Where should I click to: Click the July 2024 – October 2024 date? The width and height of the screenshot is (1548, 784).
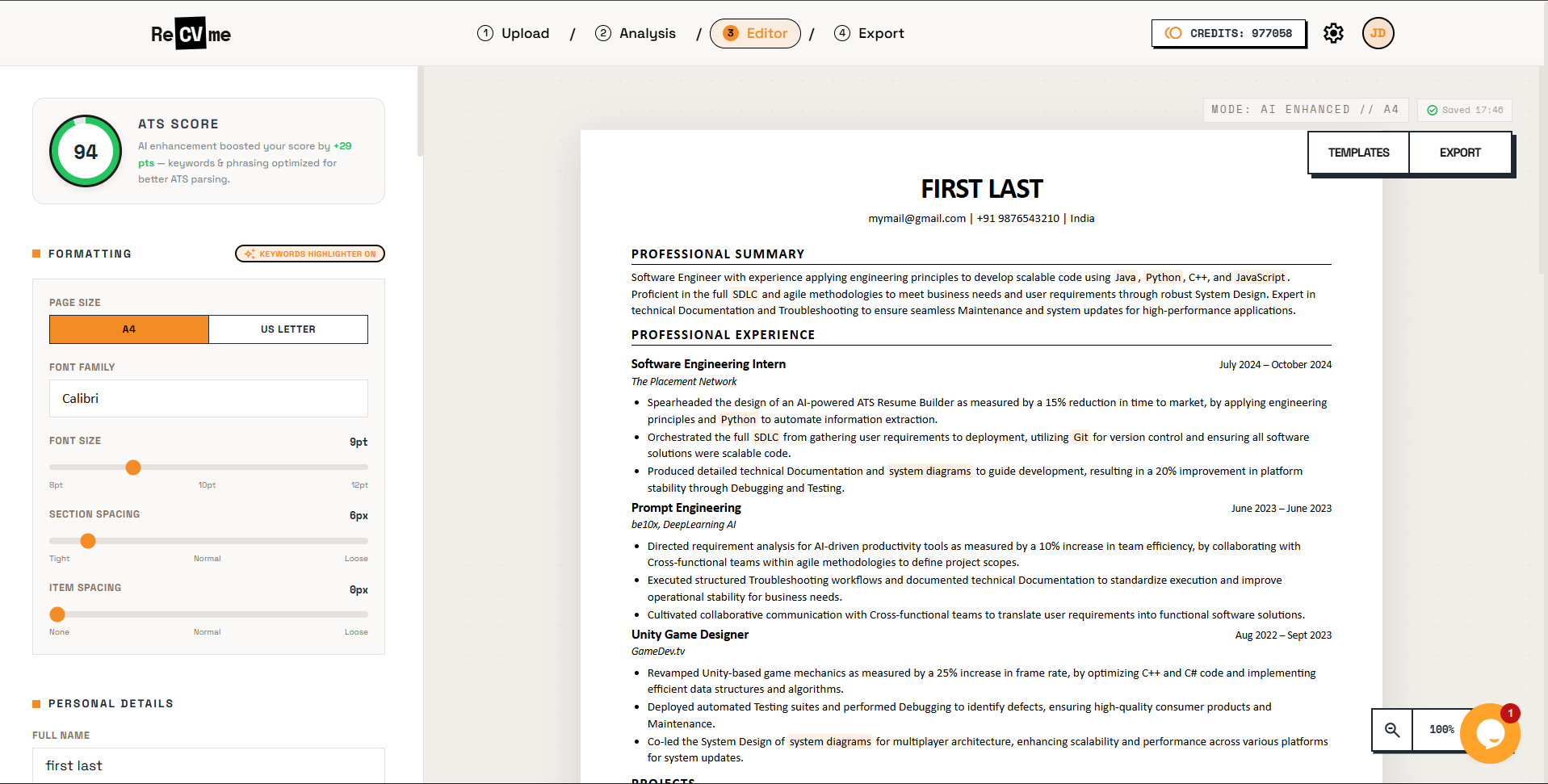(1275, 365)
